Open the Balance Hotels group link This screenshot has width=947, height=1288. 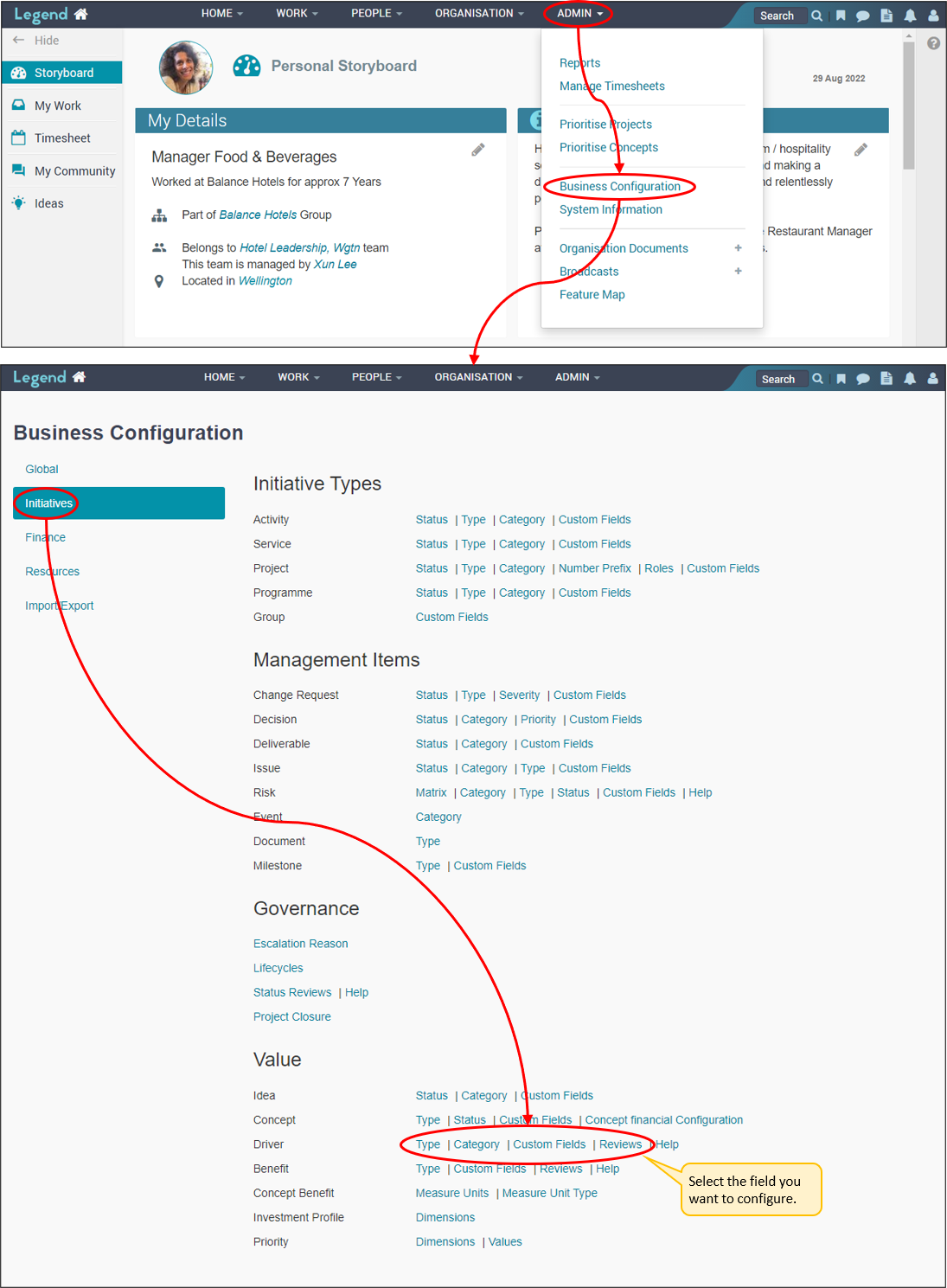[x=258, y=215]
